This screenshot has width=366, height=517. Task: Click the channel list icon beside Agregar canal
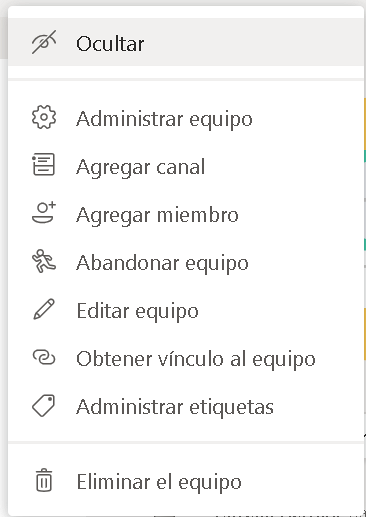tap(44, 164)
